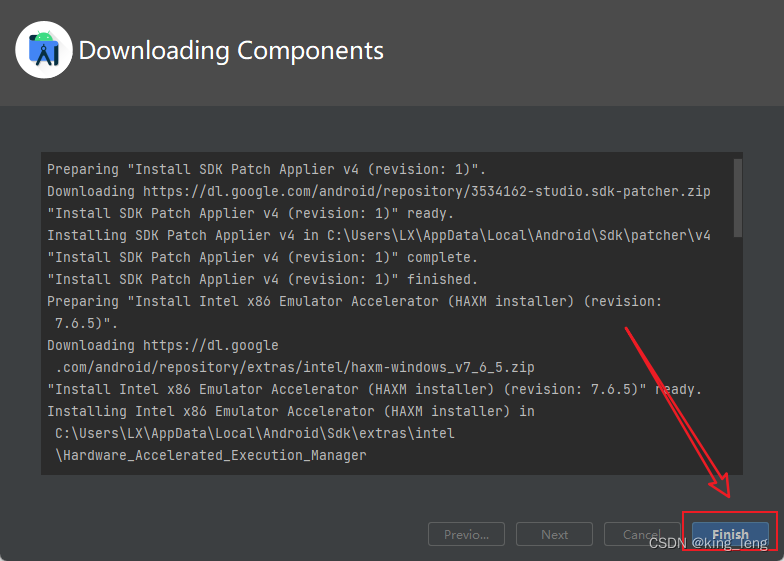Click the 'Preparing "Install Intel x86 Emulator' line
The image size is (784, 561).
coord(354,302)
